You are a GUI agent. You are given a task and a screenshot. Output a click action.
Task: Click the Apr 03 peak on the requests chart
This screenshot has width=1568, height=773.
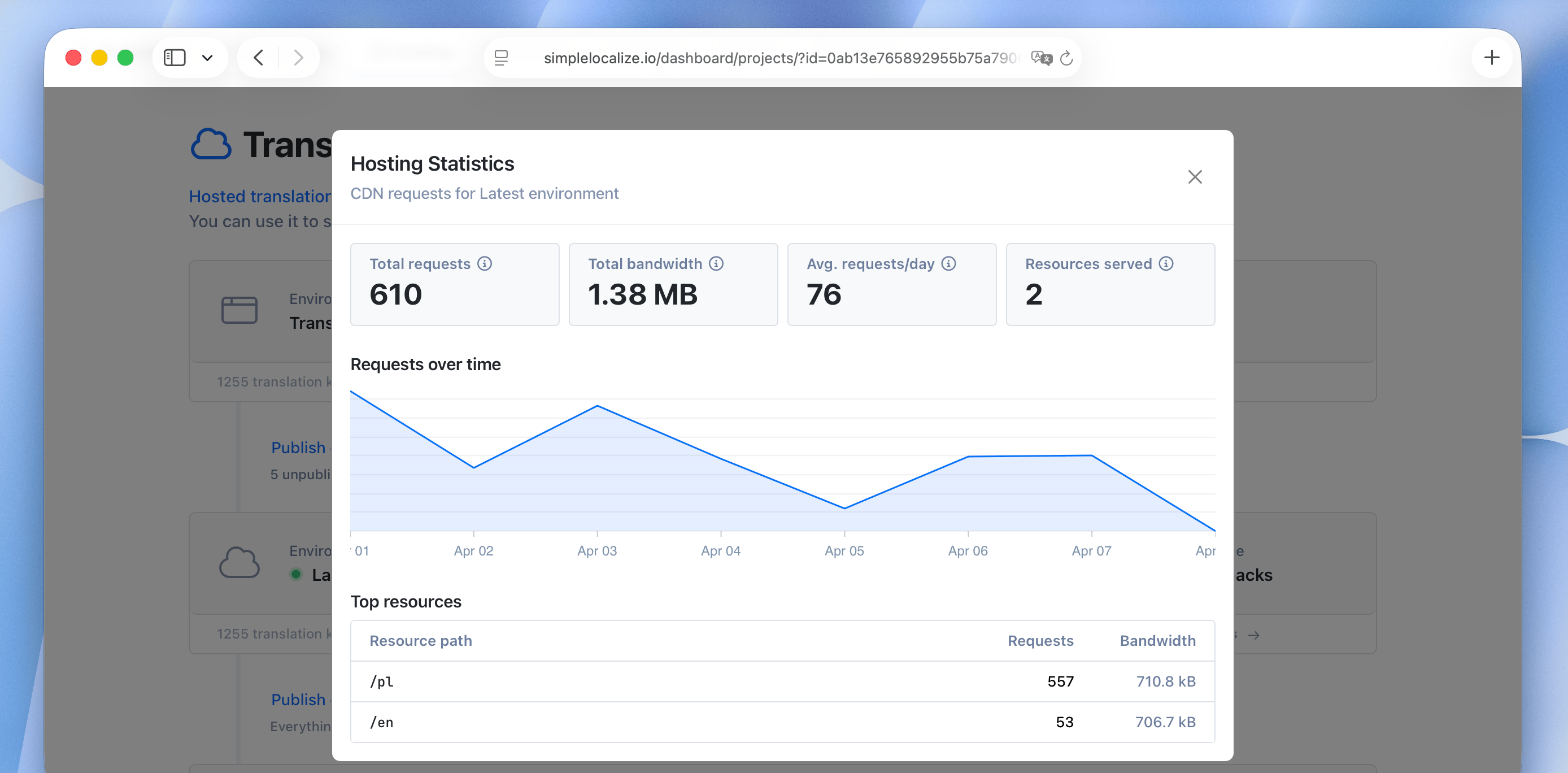tap(597, 407)
